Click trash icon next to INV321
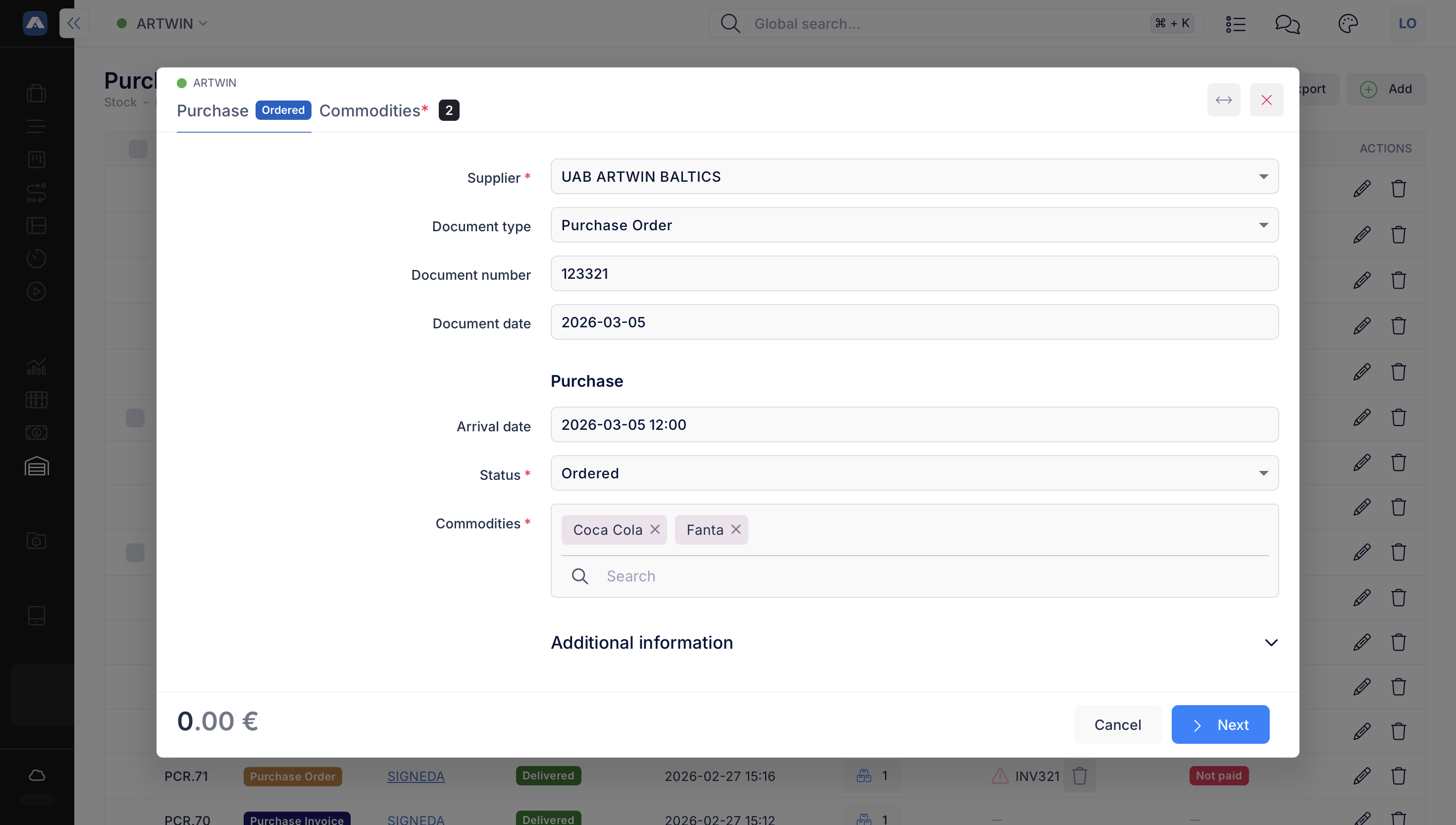The image size is (1456, 825). (1080, 775)
